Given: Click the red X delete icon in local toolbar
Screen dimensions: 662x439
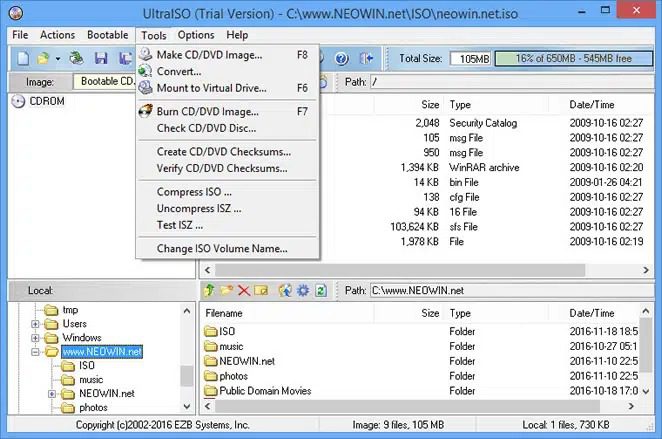Looking at the screenshot, I should tap(243, 290).
